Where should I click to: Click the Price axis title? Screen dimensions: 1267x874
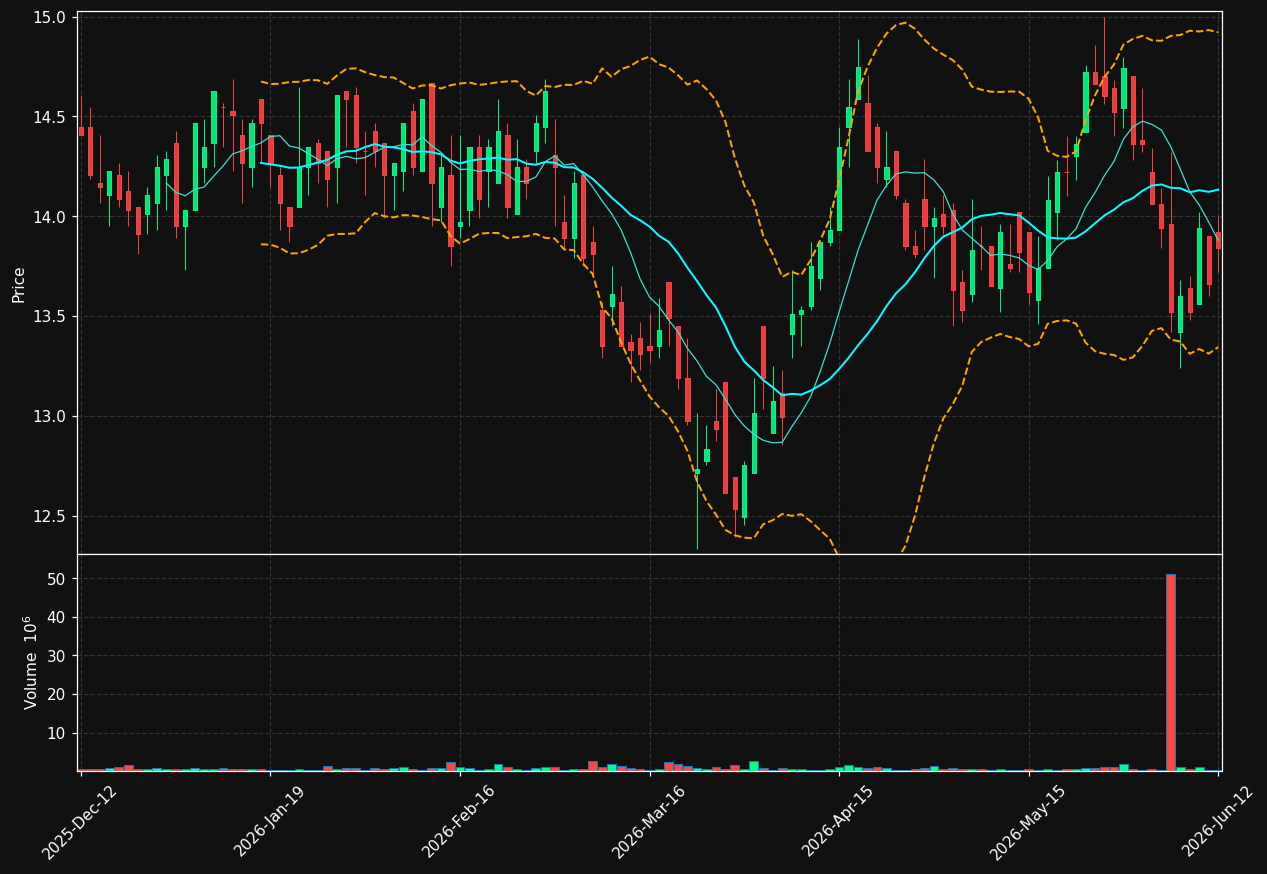tap(19, 284)
